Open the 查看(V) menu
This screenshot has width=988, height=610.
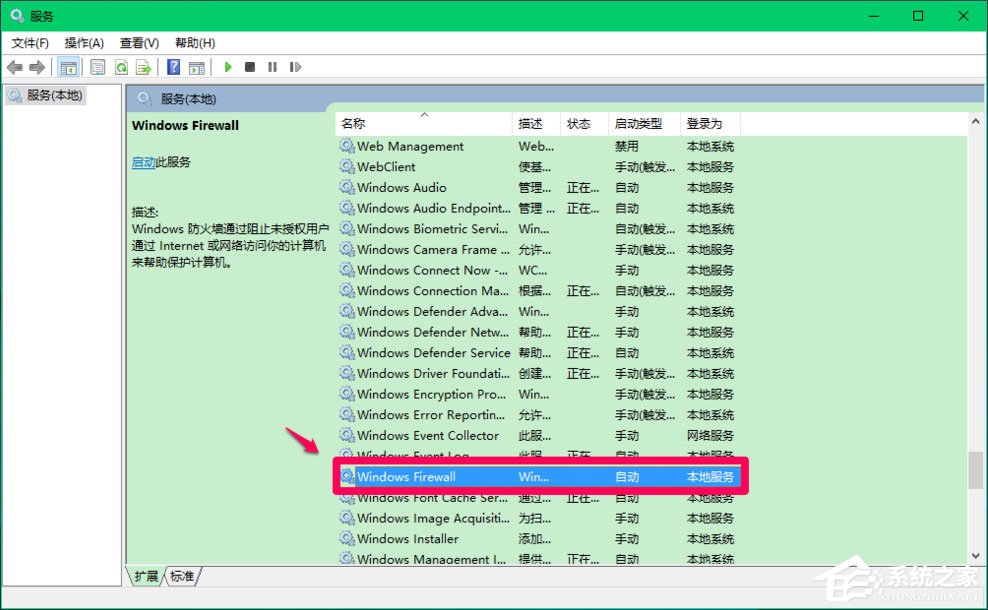pyautogui.click(x=139, y=43)
